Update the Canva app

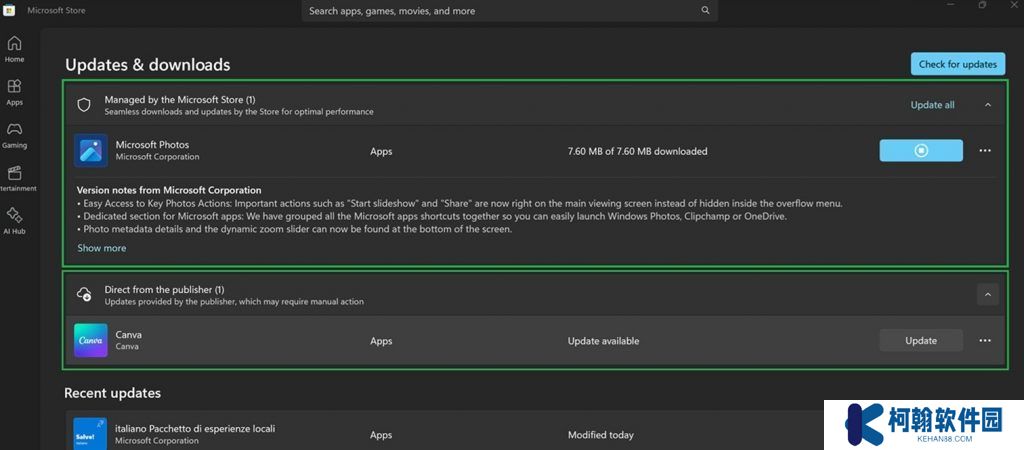click(921, 340)
